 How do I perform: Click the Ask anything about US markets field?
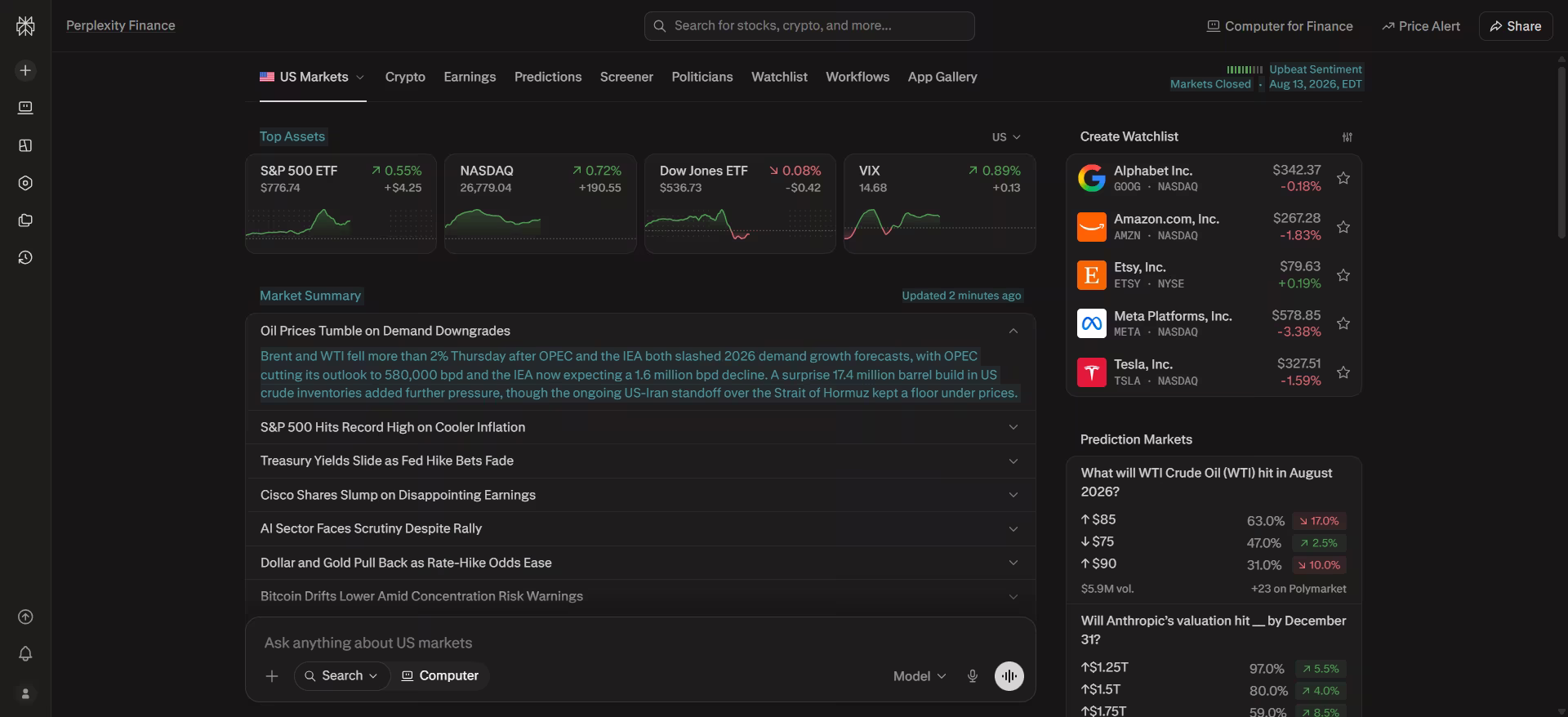pos(640,643)
